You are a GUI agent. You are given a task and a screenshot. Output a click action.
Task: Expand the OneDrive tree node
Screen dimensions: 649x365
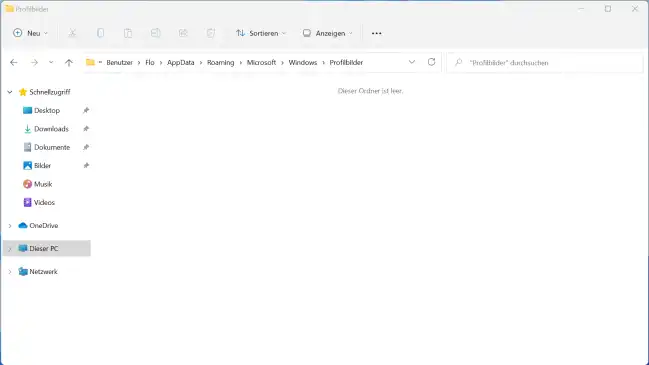tap(10, 226)
